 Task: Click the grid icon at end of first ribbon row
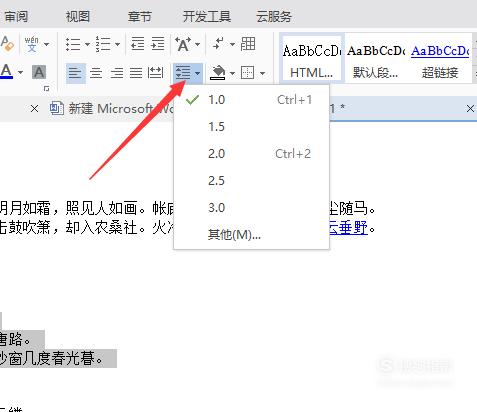pos(248,44)
